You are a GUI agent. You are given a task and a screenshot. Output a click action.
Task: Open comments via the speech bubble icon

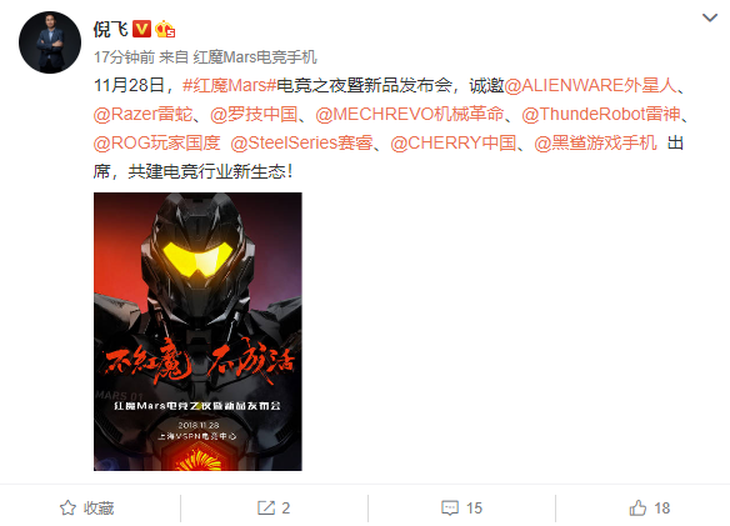(x=450, y=508)
